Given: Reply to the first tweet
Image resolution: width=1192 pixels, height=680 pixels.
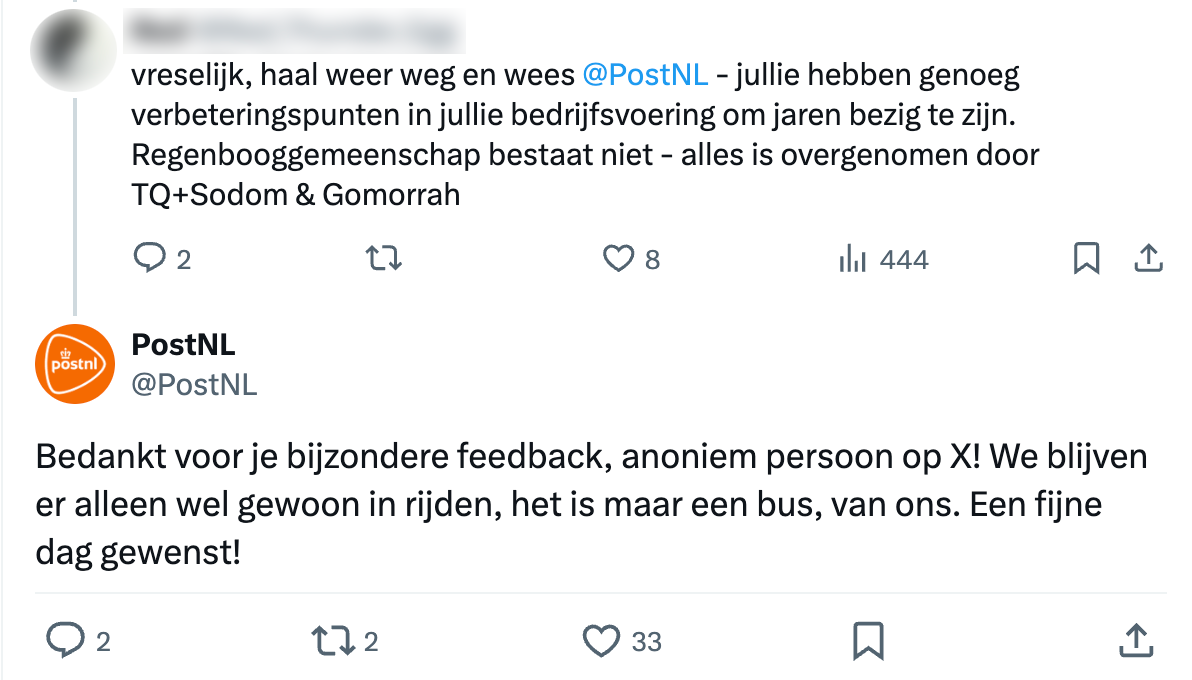Looking at the screenshot, I should coord(149,258).
